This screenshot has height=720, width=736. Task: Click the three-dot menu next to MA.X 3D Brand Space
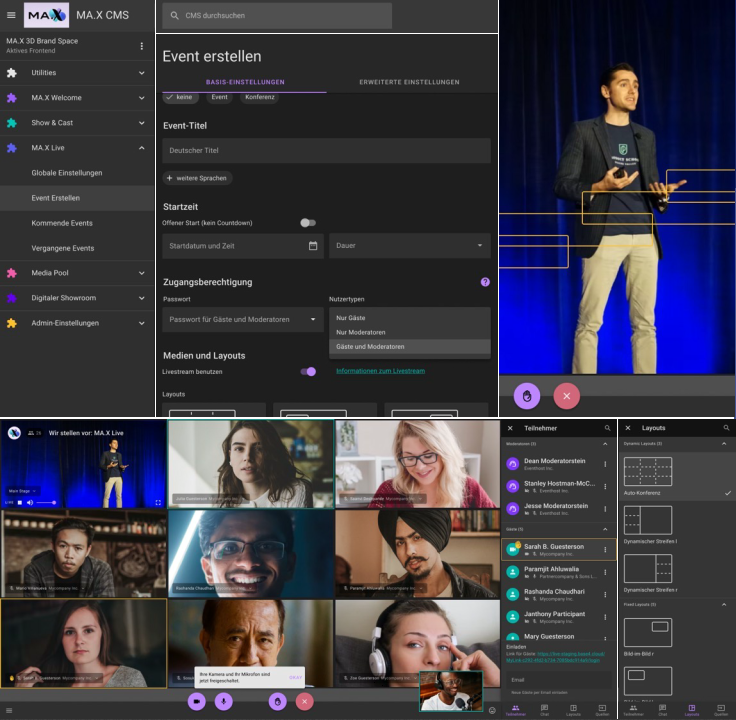(x=141, y=46)
